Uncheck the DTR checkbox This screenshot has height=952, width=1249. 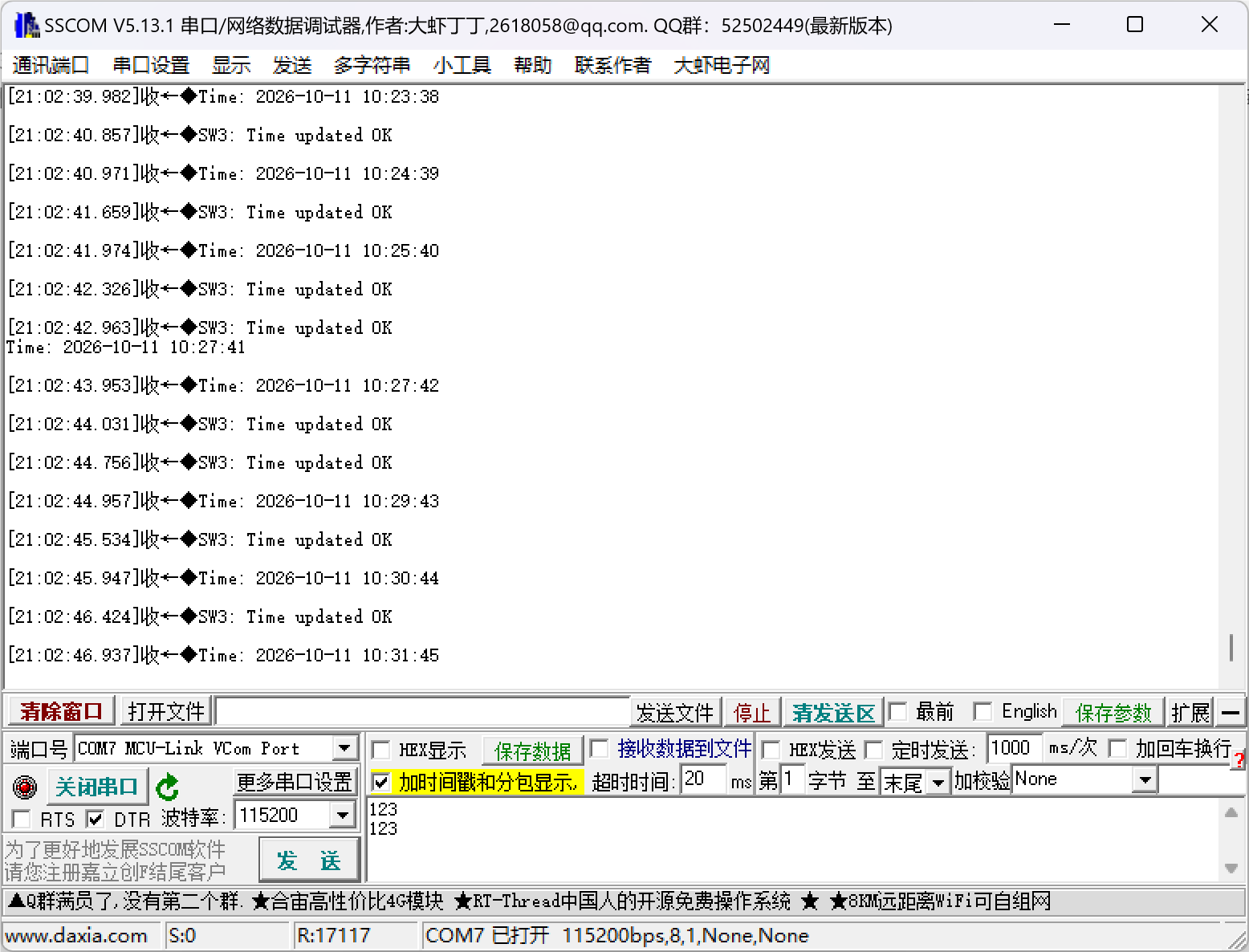pos(96,820)
